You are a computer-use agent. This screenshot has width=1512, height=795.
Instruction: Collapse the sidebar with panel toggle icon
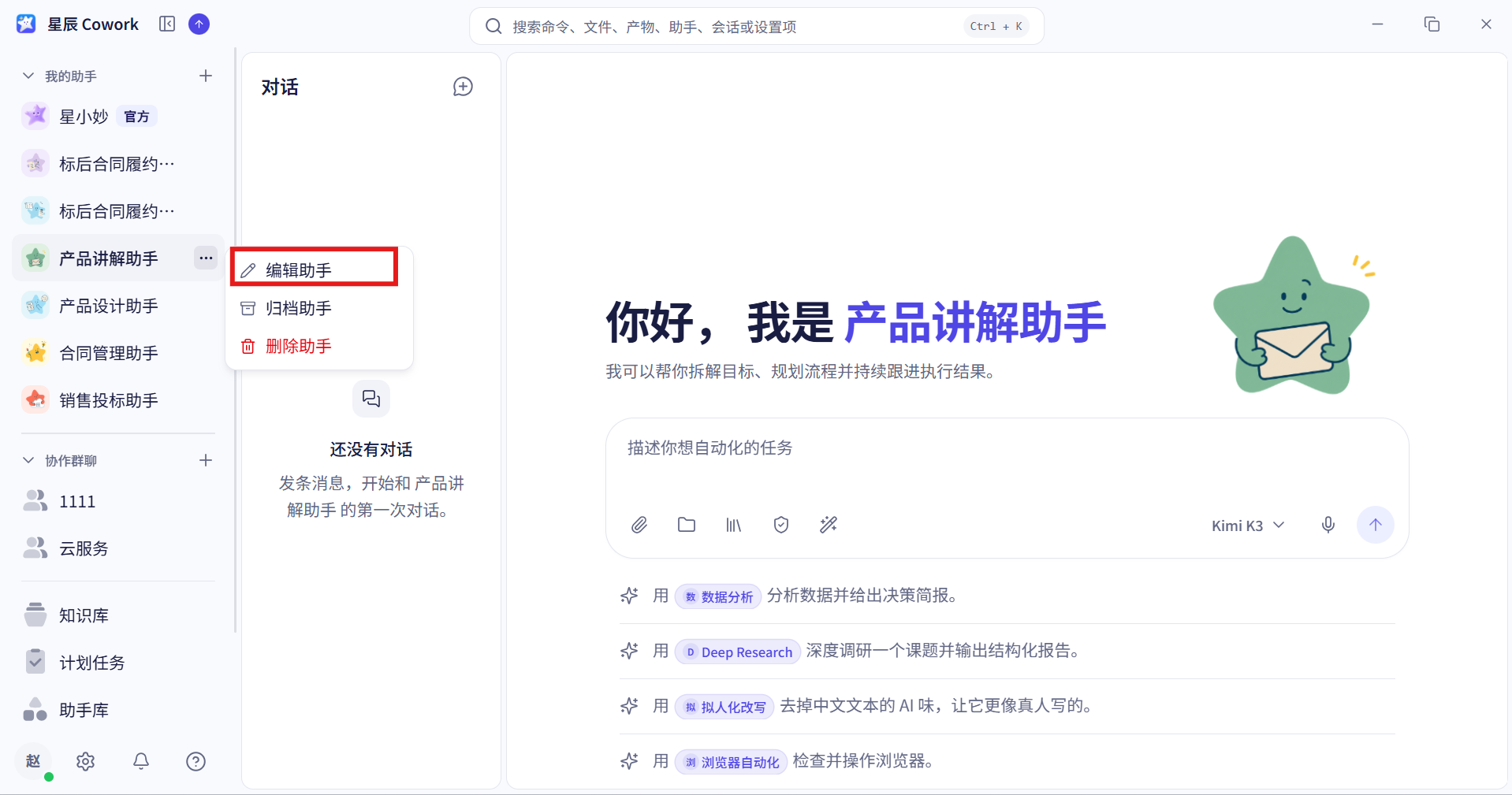[167, 24]
